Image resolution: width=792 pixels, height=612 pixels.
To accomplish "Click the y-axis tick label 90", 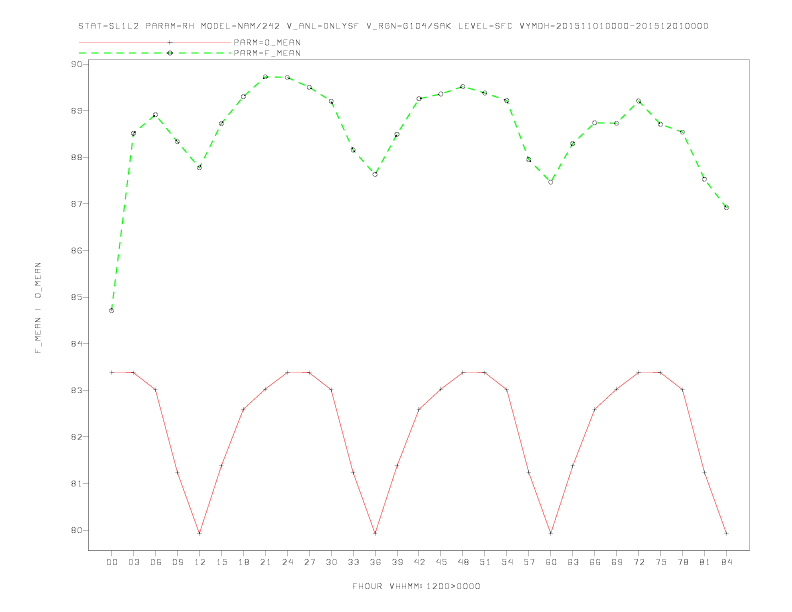I will [77, 64].
